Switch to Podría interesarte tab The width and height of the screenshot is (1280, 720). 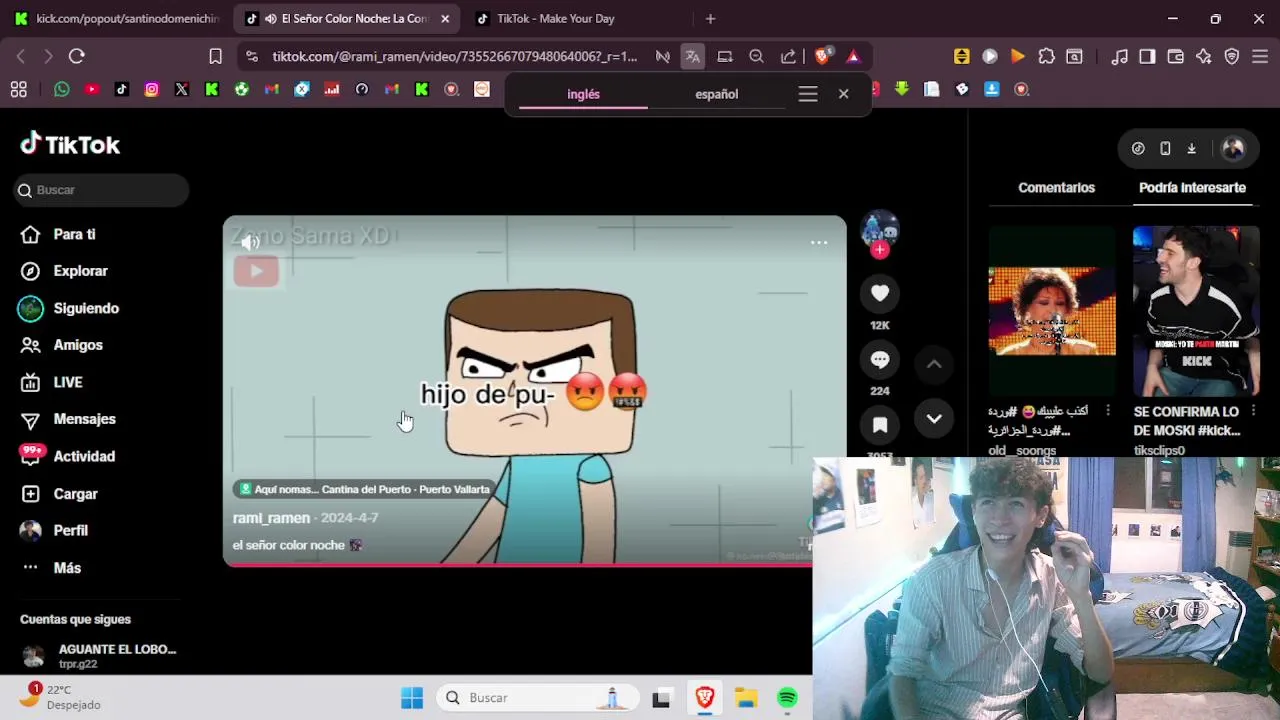point(1192,188)
